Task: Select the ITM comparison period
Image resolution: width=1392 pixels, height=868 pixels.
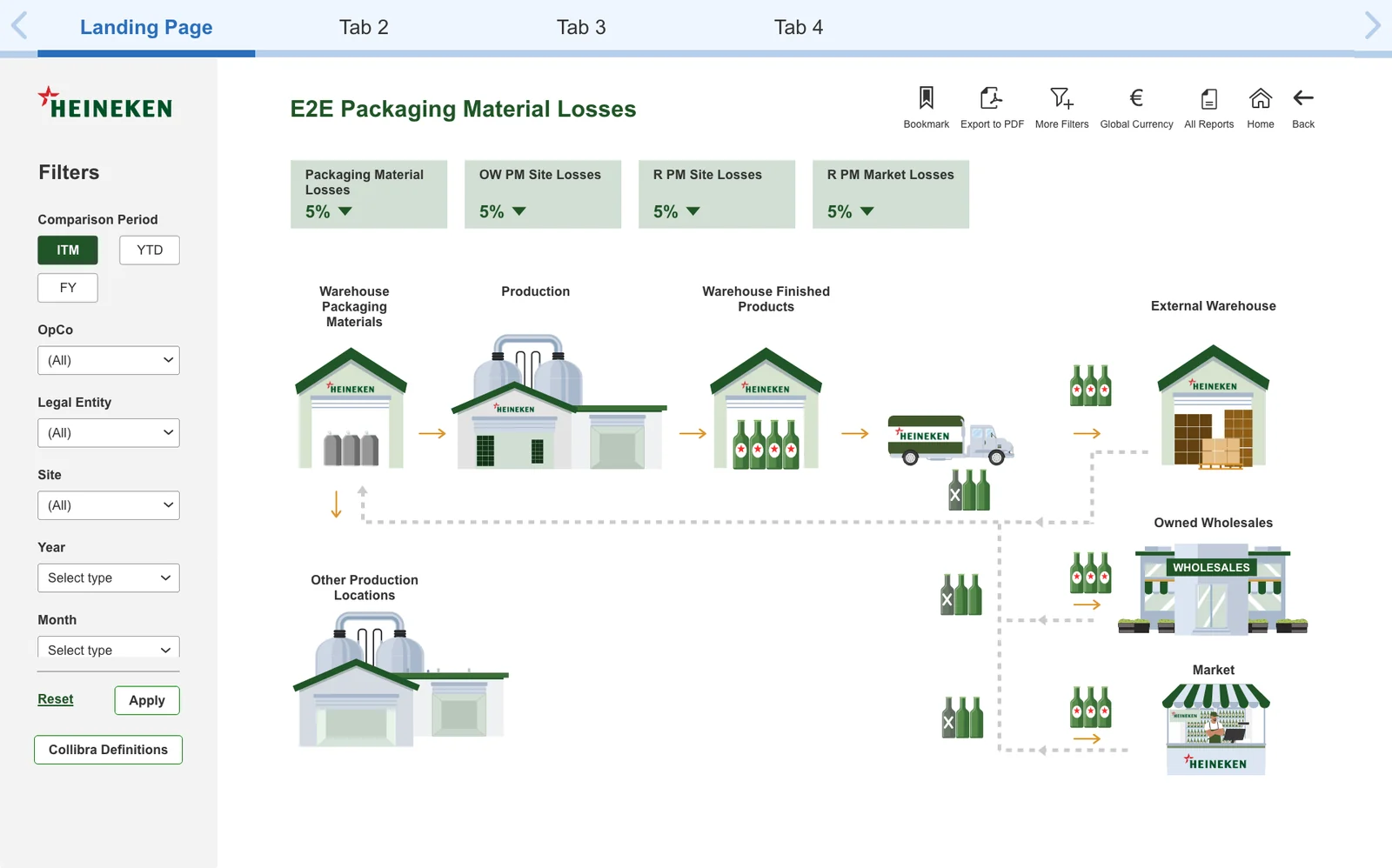Action: (x=68, y=250)
